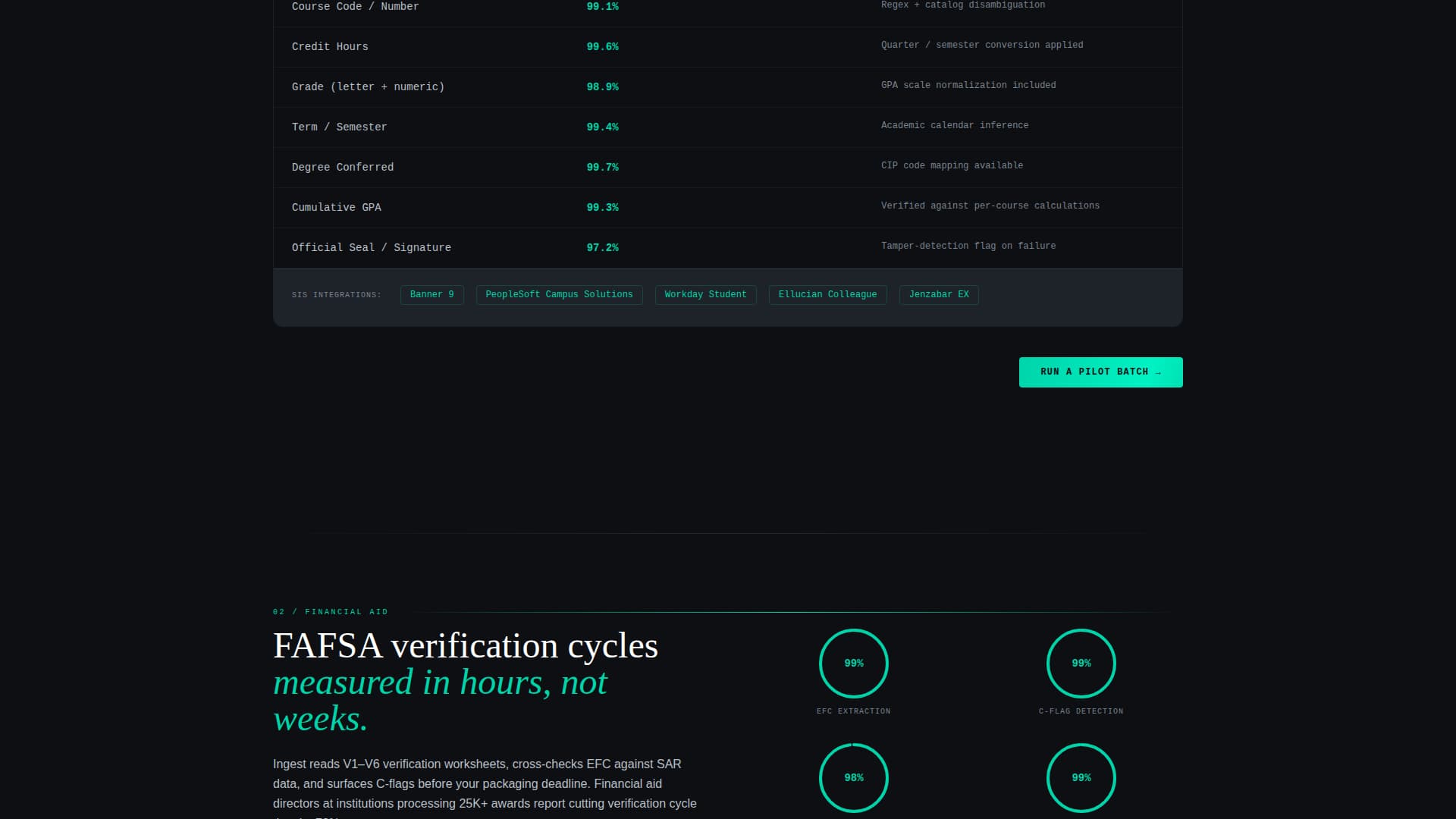The image size is (1456, 819).
Task: Click the Term / Semester row label
Action: click(x=339, y=127)
